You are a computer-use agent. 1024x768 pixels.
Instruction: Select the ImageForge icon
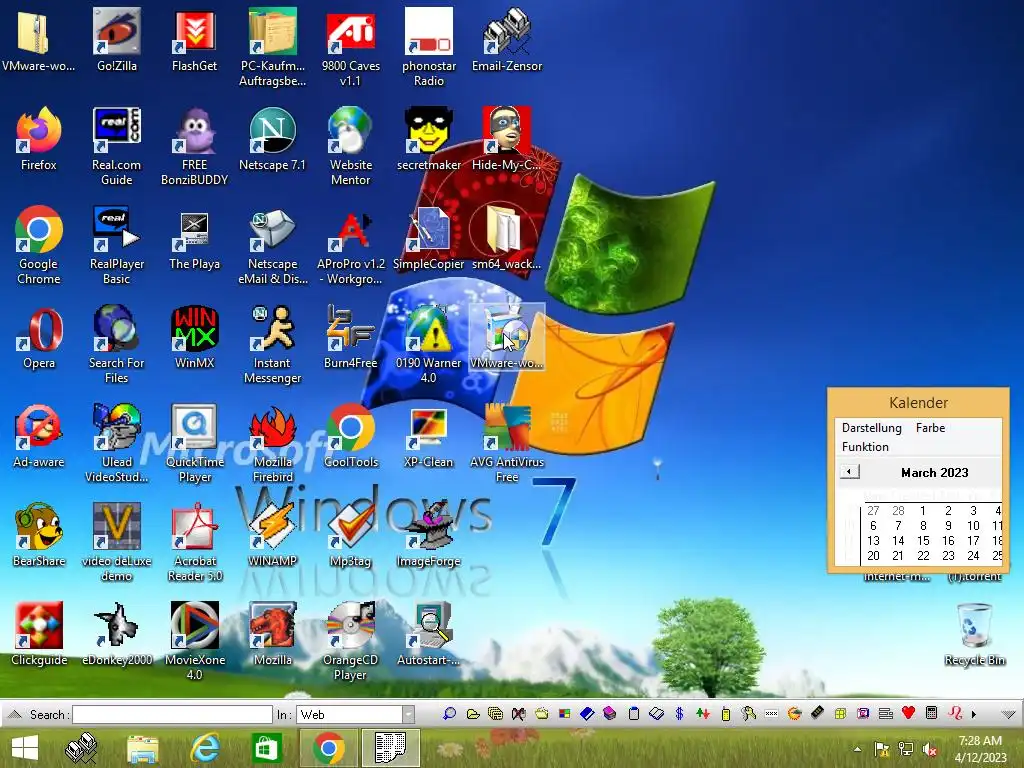[428, 535]
